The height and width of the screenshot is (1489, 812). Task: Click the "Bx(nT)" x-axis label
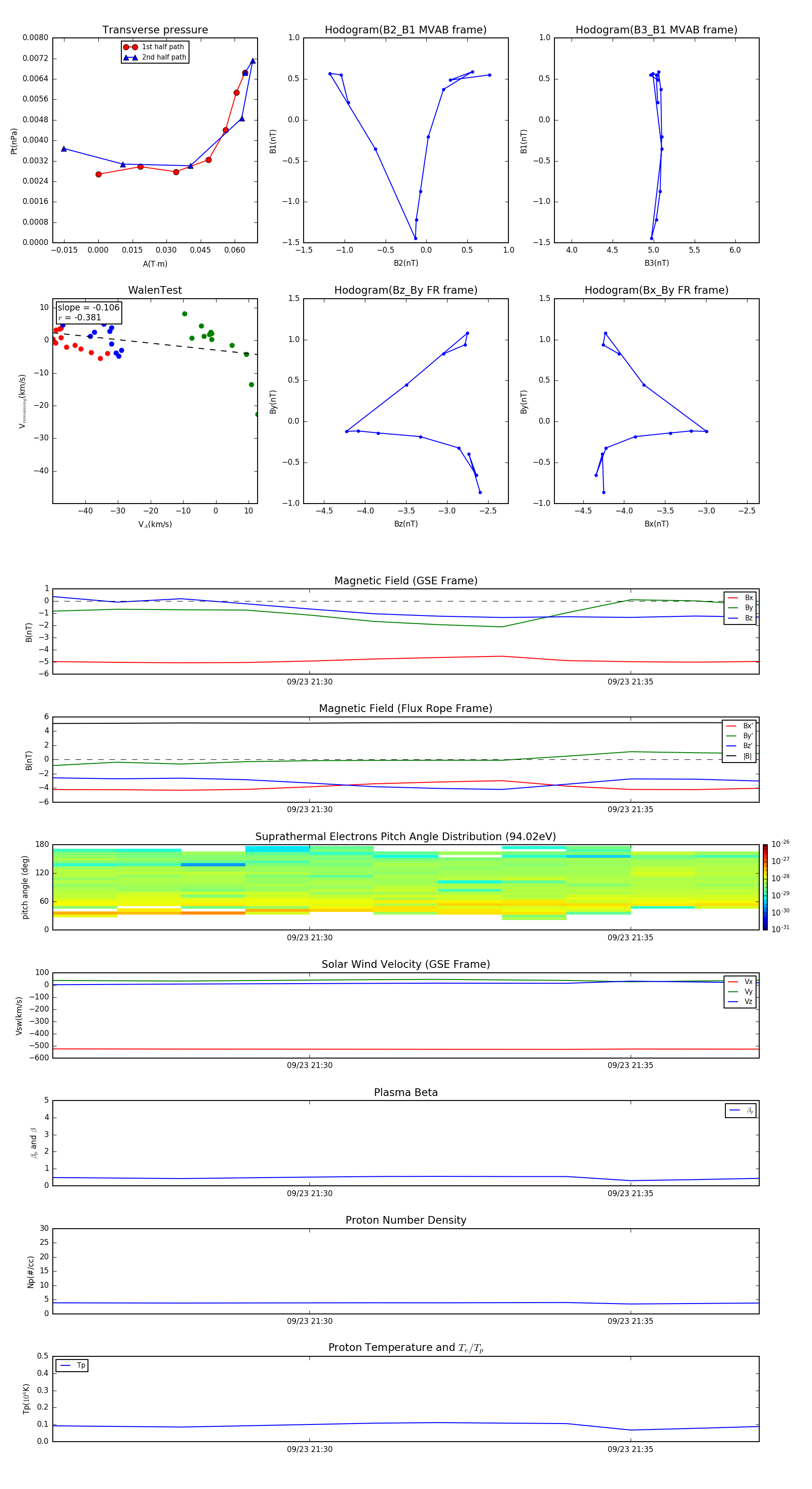tap(656, 524)
